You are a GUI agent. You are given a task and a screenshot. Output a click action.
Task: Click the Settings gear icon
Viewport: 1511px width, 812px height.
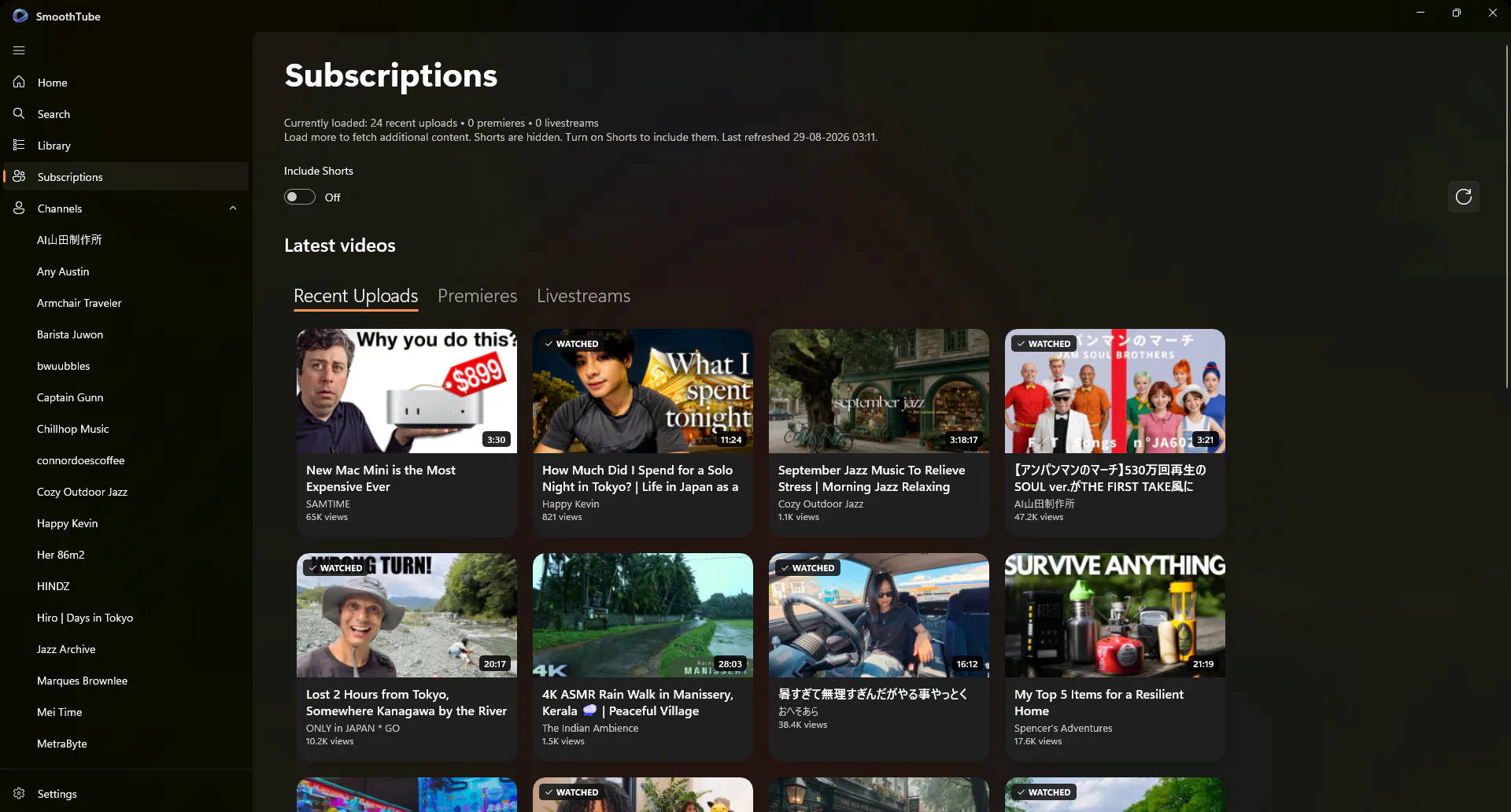(x=19, y=793)
